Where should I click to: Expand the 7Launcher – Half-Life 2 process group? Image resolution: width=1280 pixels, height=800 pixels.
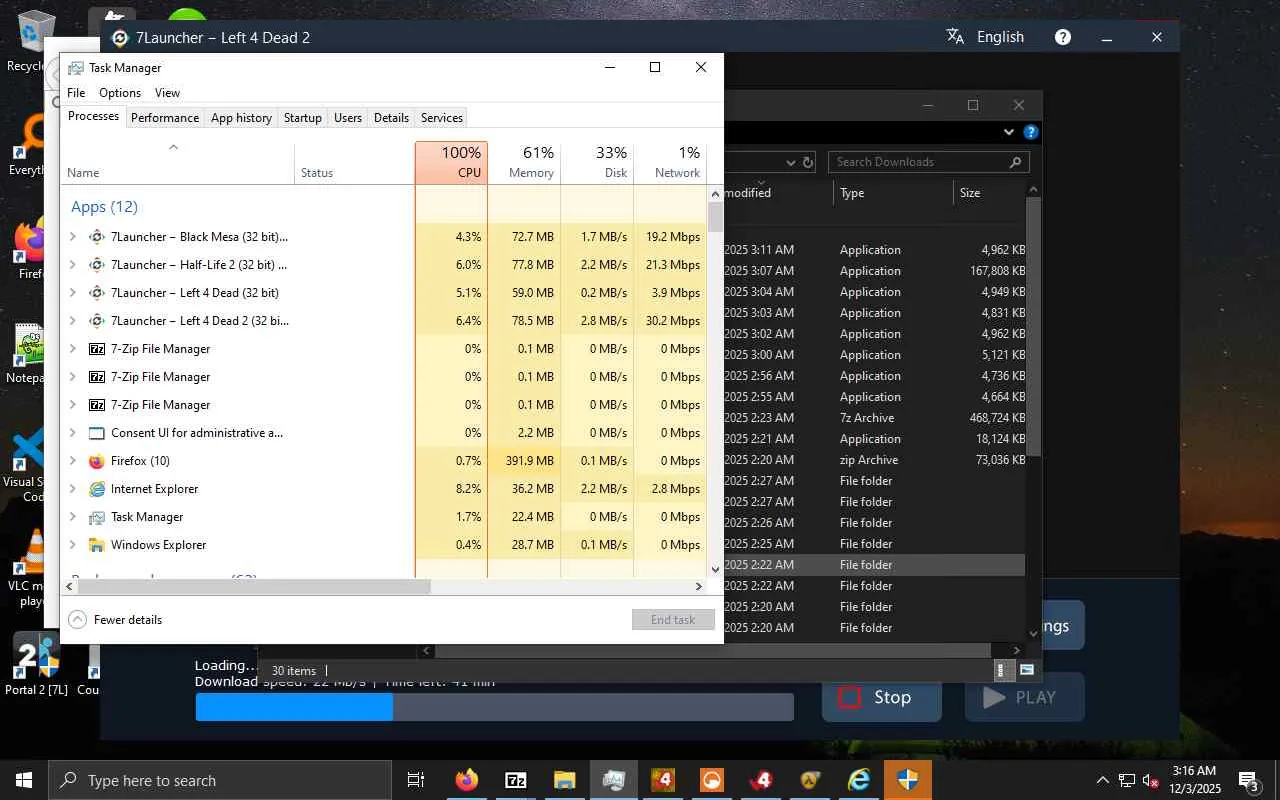(x=73, y=265)
